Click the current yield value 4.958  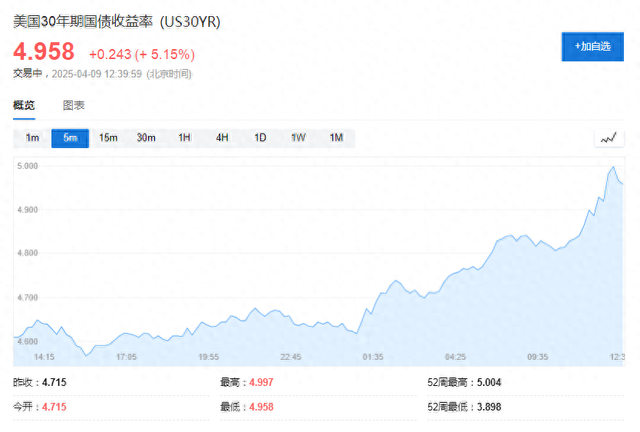(x=44, y=52)
